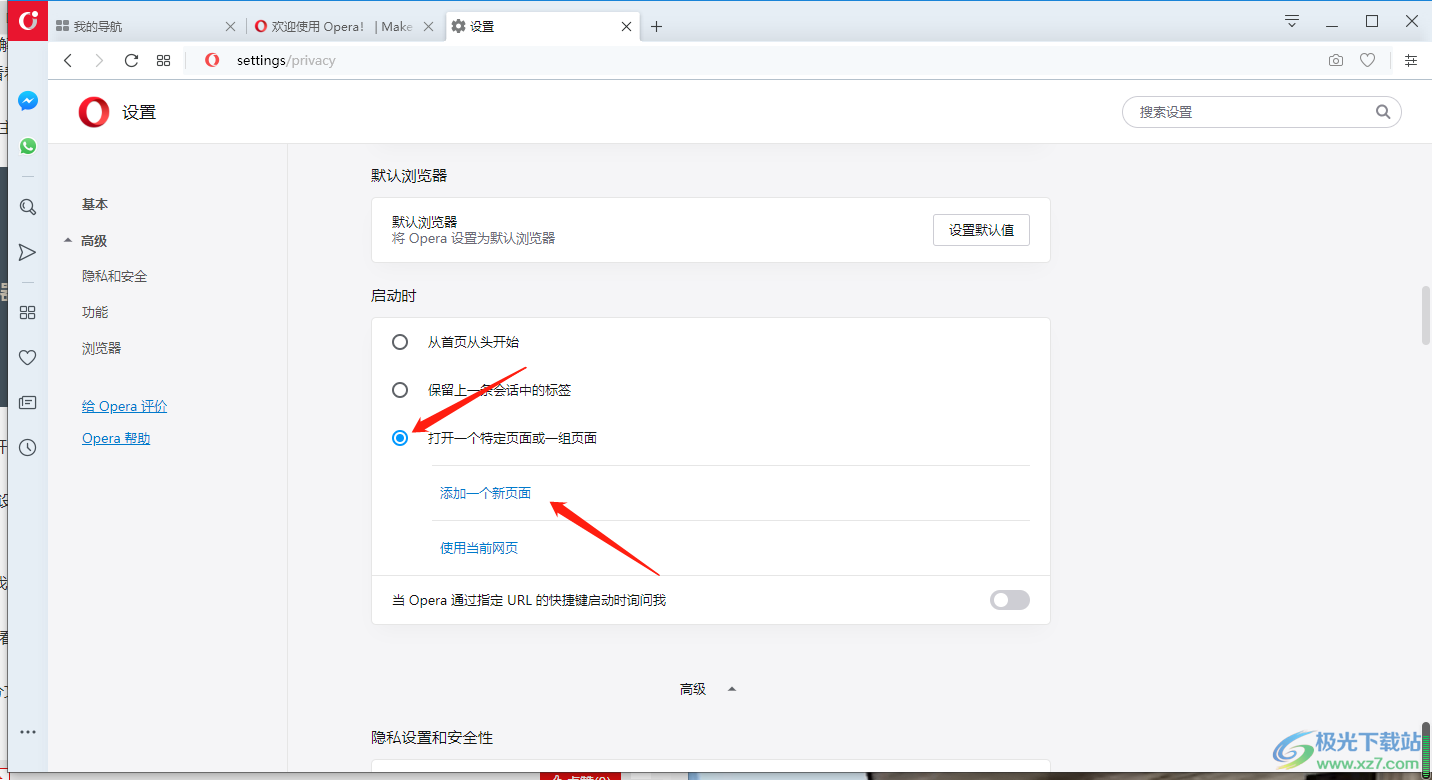Open bookmarks heart in sidebar
The width and height of the screenshot is (1432, 780).
tap(28, 357)
